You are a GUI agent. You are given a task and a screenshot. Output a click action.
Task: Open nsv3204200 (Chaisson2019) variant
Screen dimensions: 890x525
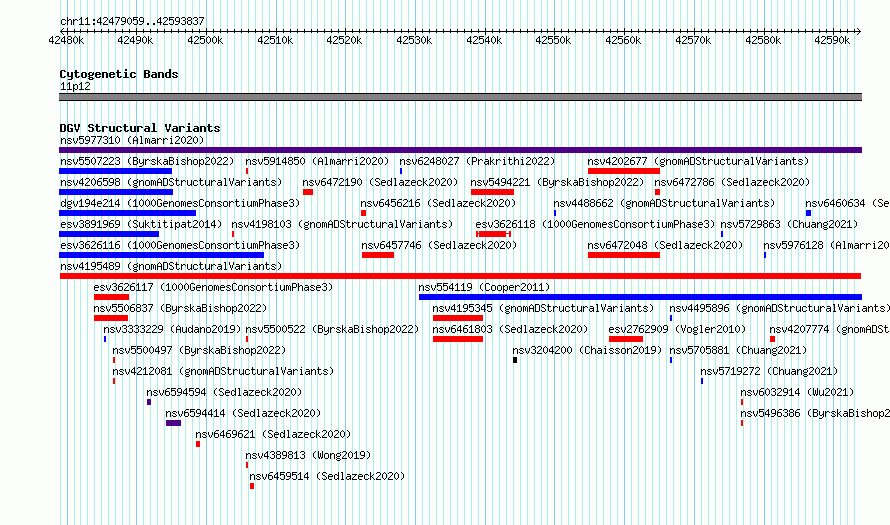[587, 350]
